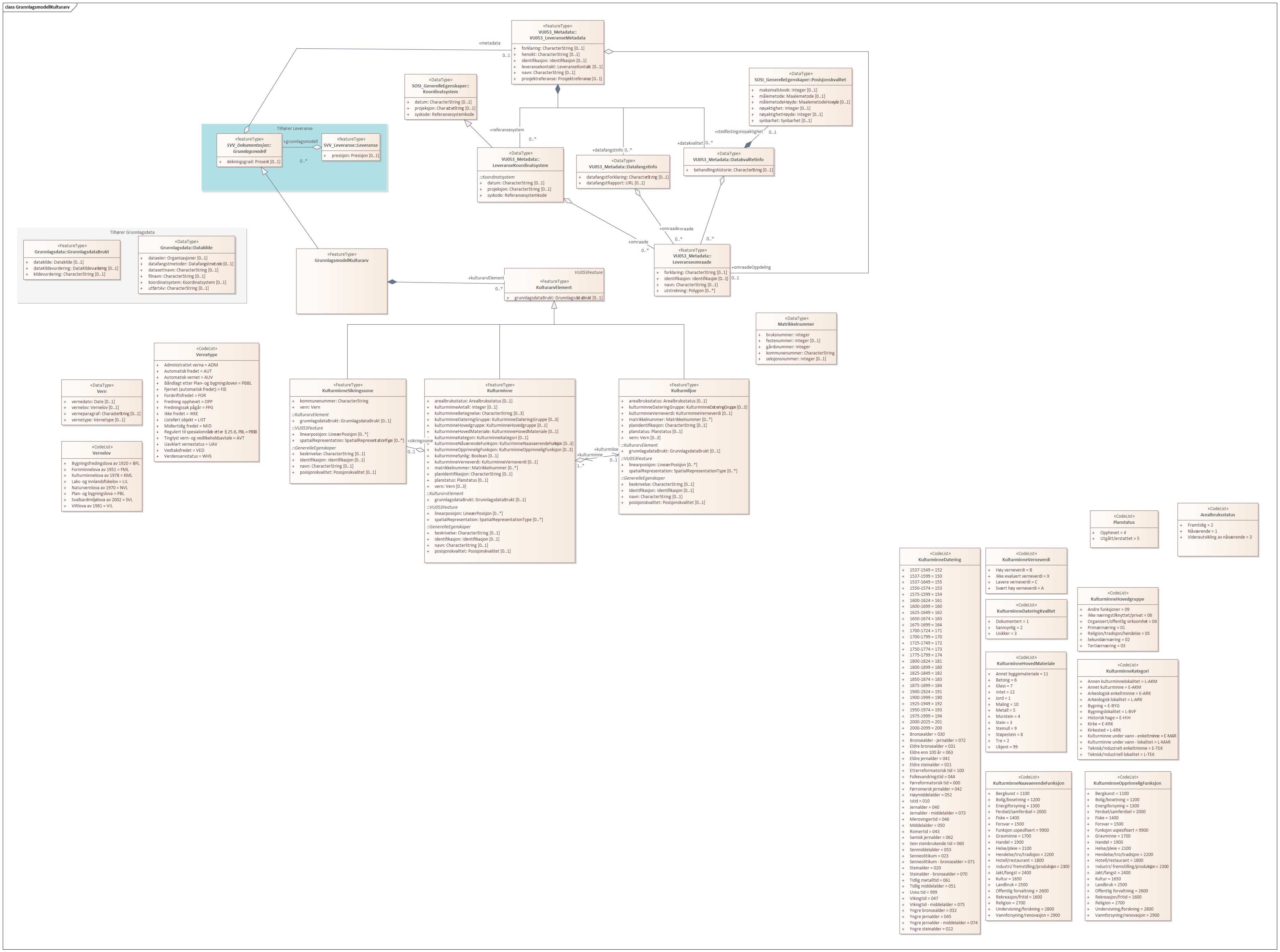This screenshot has height=952, width=1280.
Task: Select the VU053_Metadata::Datakvalitetinfo class title
Action: coord(728,160)
